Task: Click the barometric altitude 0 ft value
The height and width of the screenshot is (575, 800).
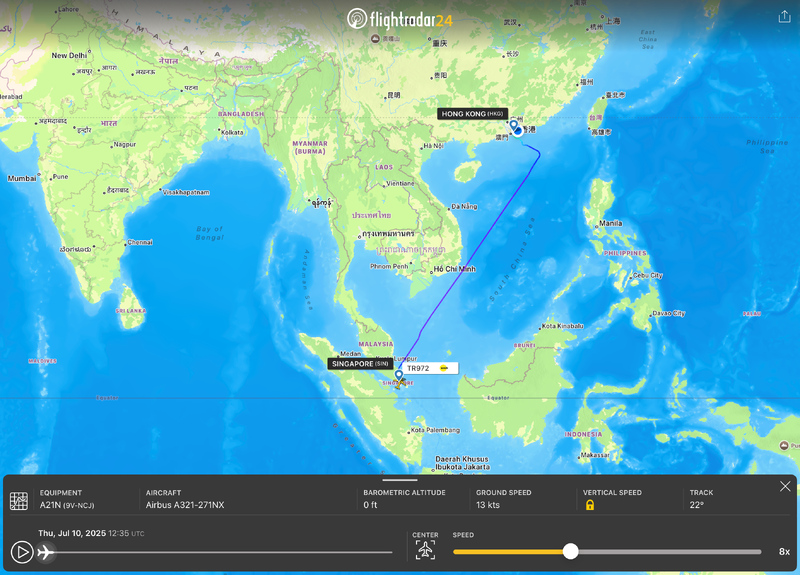Action: click(x=370, y=505)
